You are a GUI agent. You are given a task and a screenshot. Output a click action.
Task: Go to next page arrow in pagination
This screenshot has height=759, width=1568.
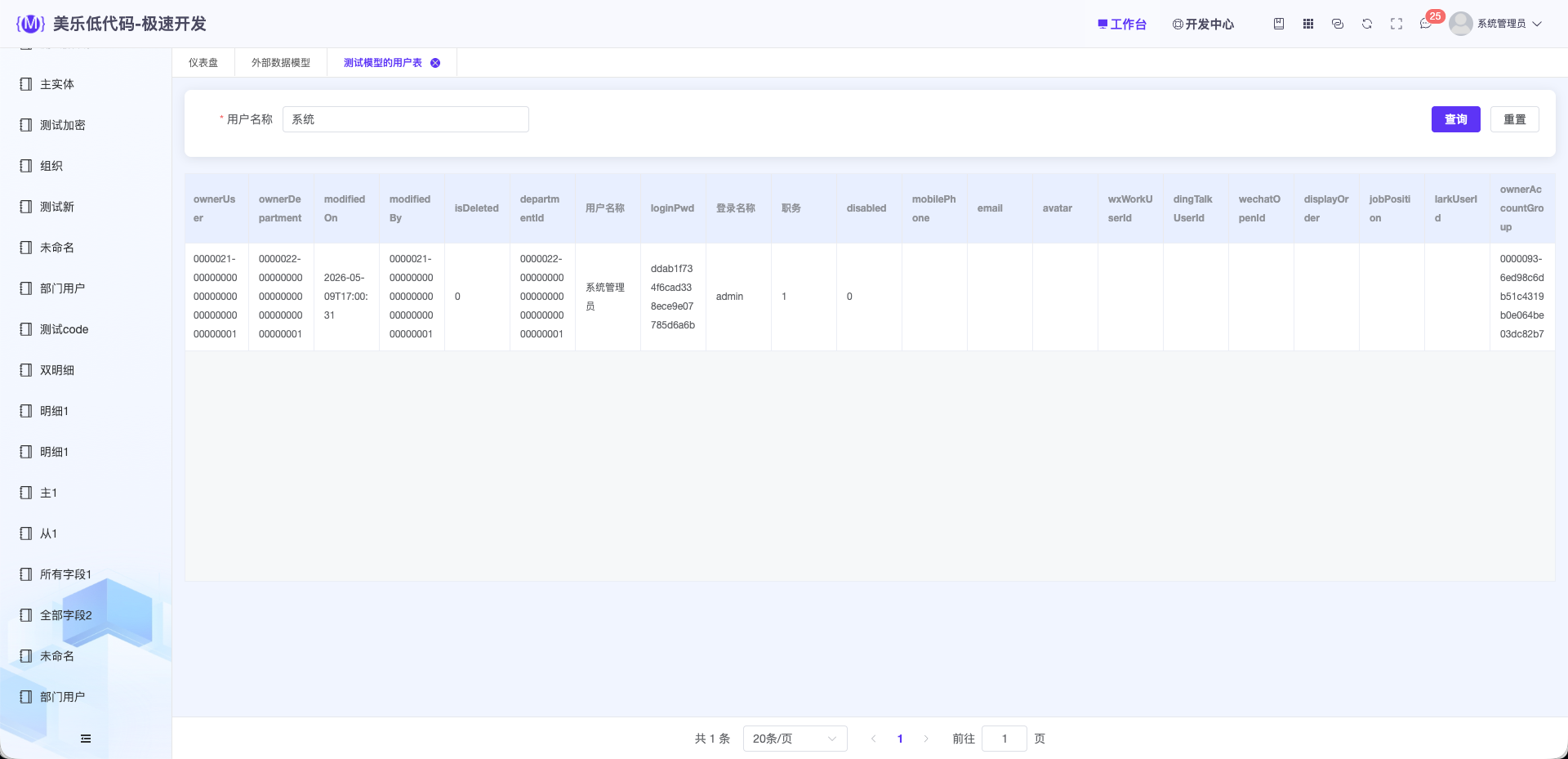point(926,739)
